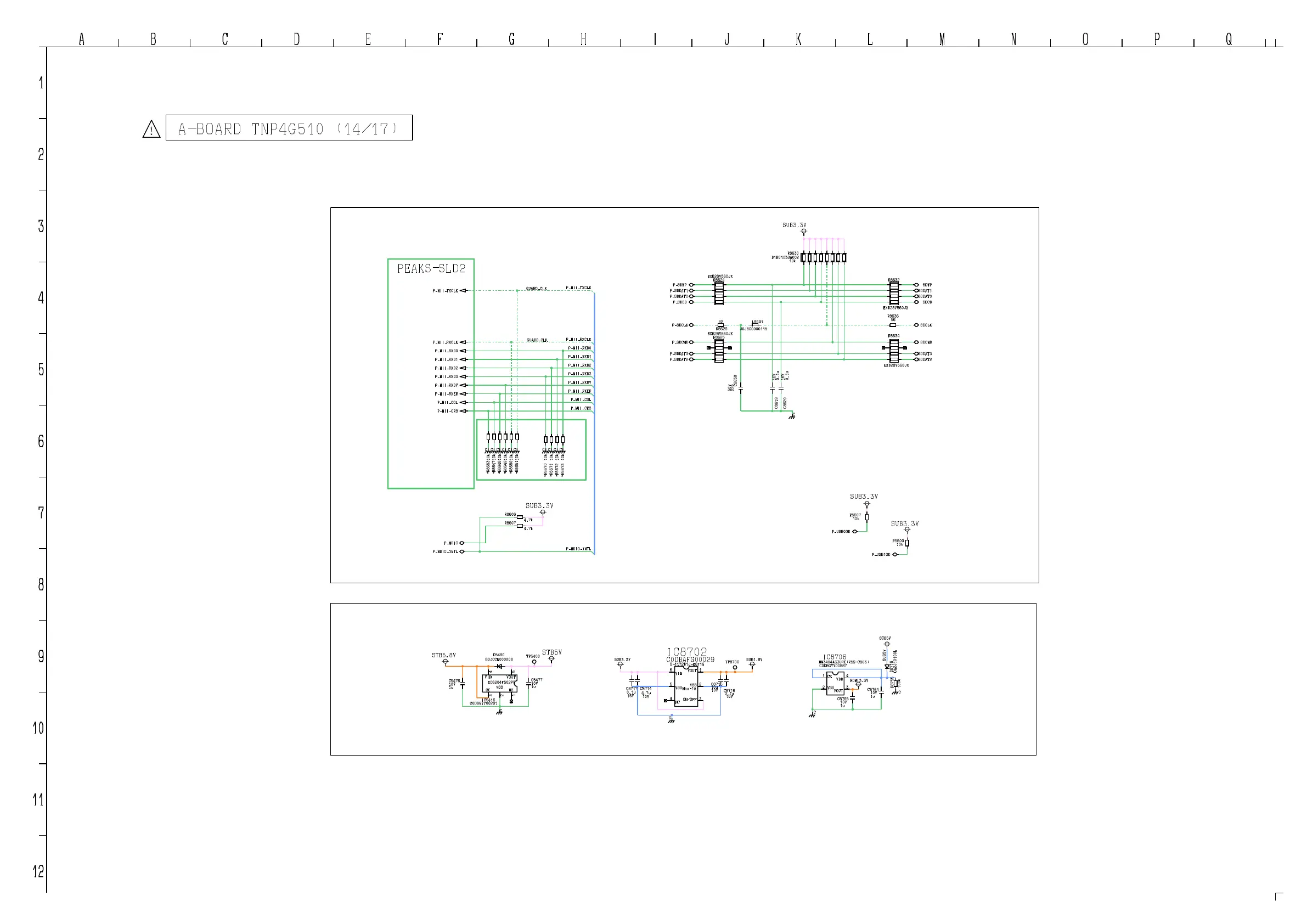This screenshot has width=1307, height=924.
Task: Click the IC8702 regulator chip symbol
Action: tap(686, 688)
